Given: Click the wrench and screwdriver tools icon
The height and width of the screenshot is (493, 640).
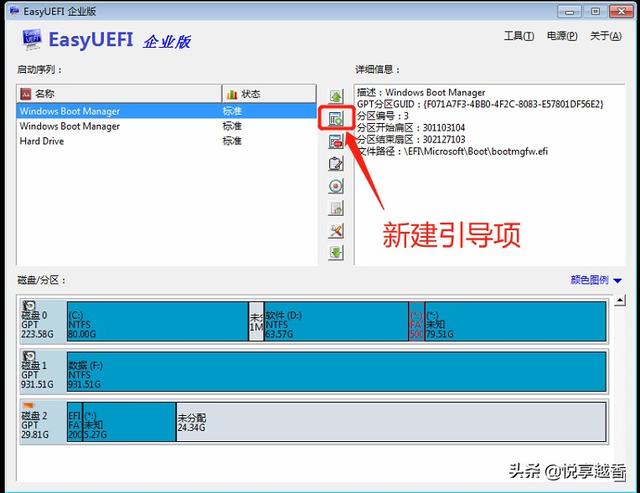Looking at the screenshot, I should coord(336,231).
